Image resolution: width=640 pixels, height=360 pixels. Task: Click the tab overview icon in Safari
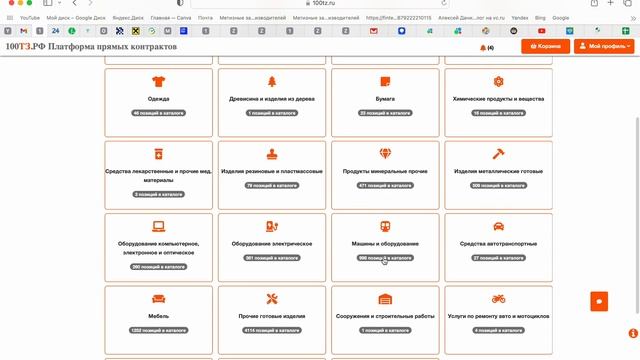tap(627, 3)
